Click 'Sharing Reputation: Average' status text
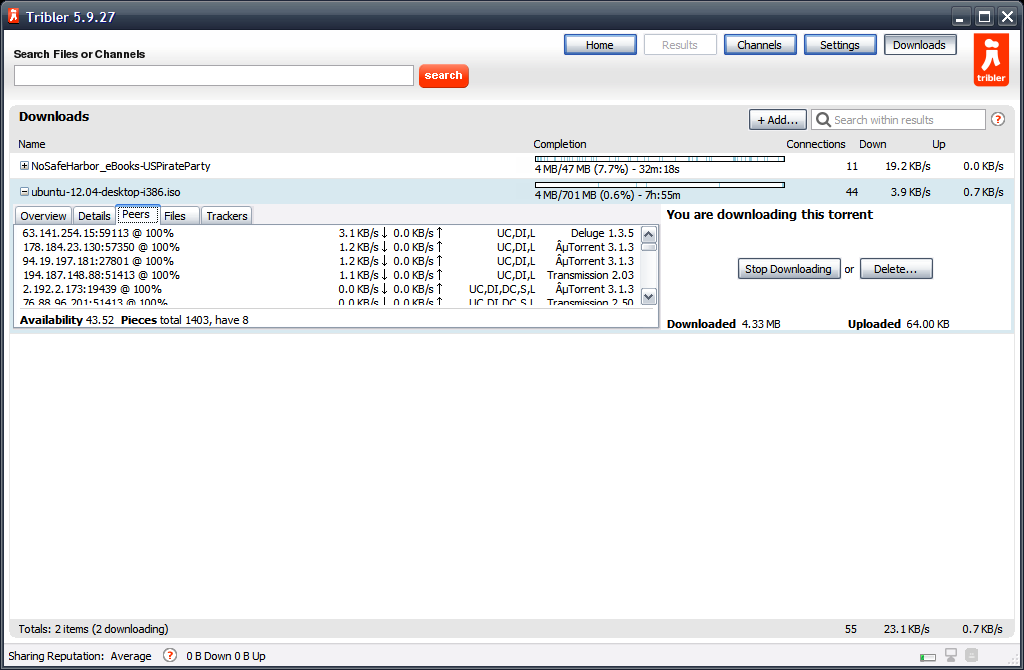1024x670 pixels. 80,656
